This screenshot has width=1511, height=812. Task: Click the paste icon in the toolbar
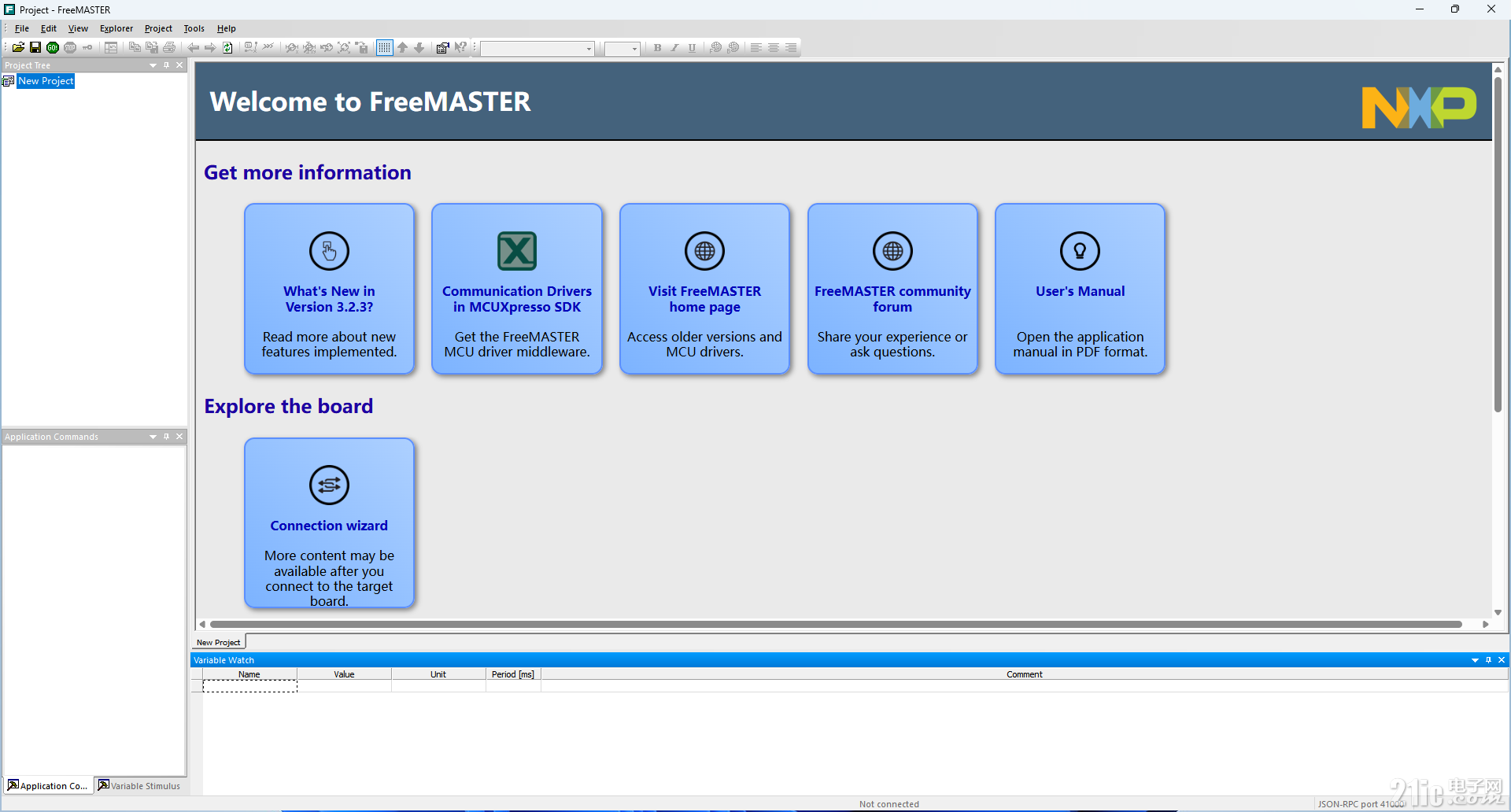[152, 48]
